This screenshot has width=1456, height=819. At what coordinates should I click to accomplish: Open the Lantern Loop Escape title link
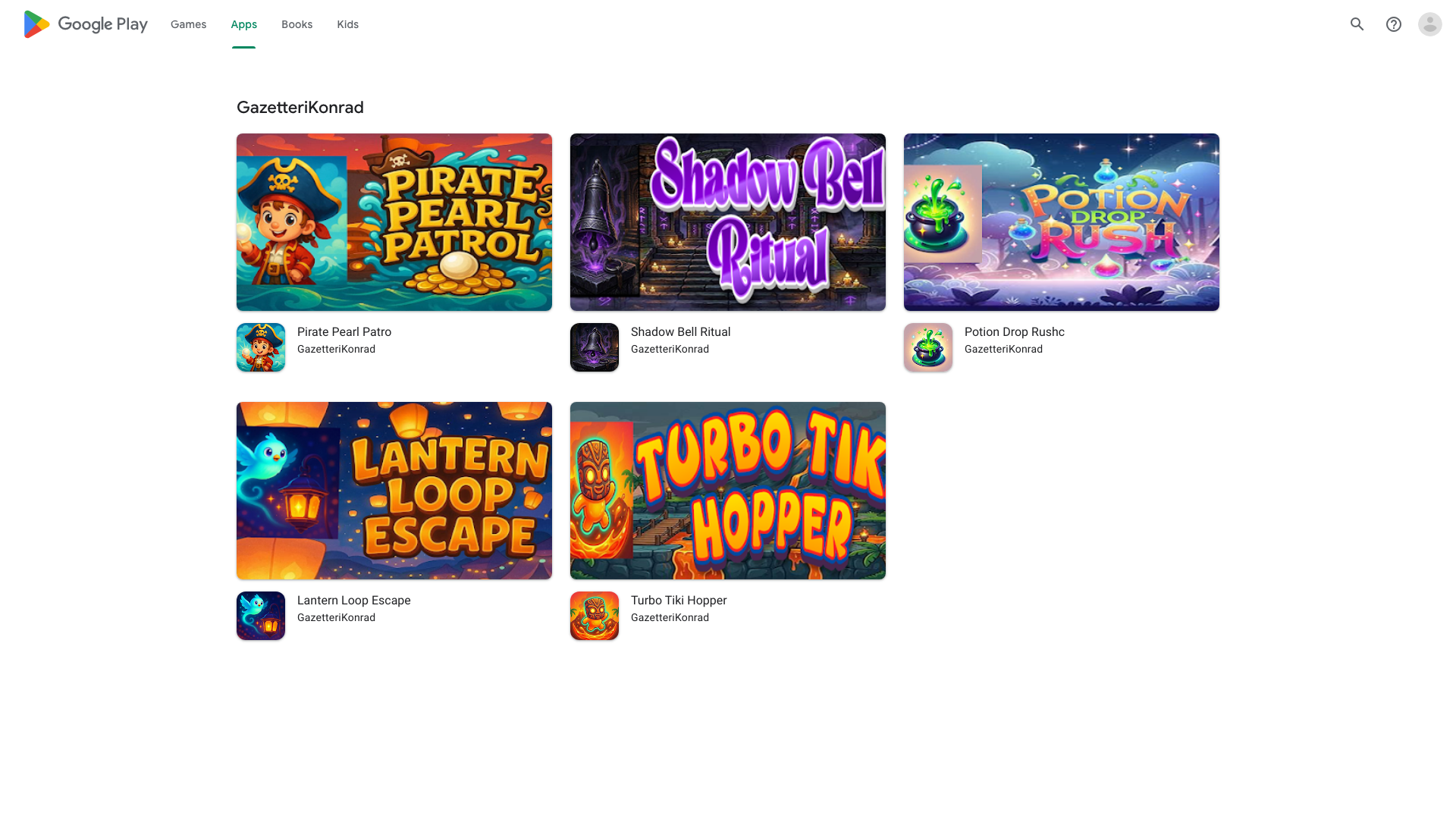(353, 601)
